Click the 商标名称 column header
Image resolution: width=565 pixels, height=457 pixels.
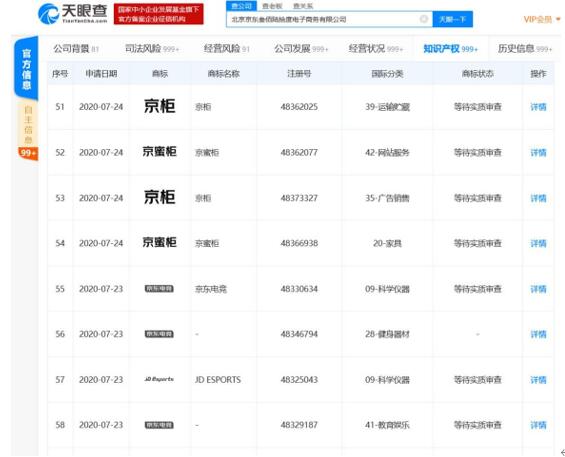click(223, 74)
